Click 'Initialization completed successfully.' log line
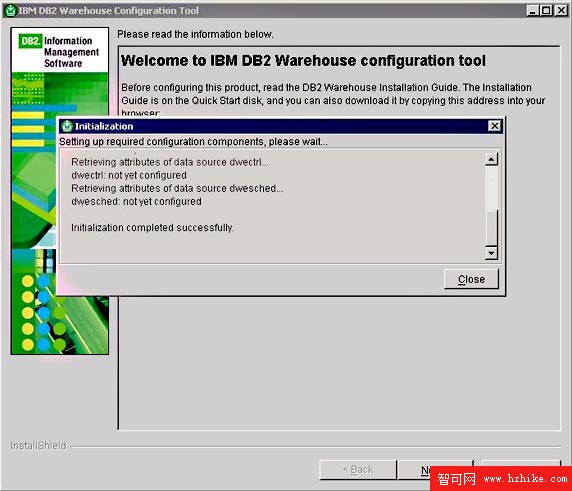 tap(152, 228)
